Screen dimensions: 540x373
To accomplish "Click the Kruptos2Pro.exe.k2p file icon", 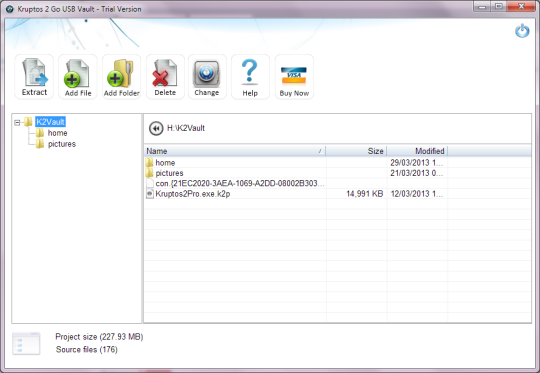I will tap(149, 194).
